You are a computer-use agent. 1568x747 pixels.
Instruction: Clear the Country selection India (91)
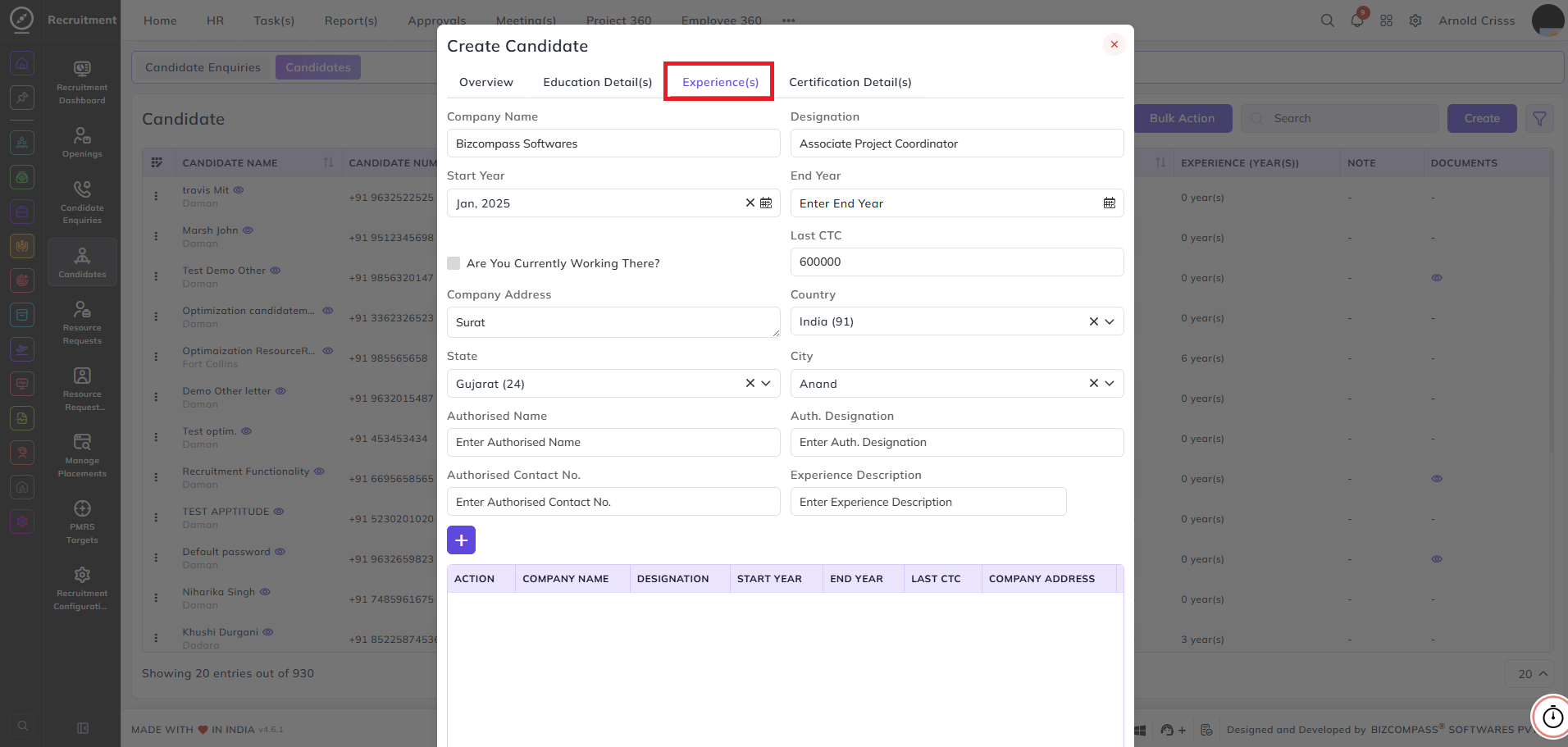point(1093,321)
